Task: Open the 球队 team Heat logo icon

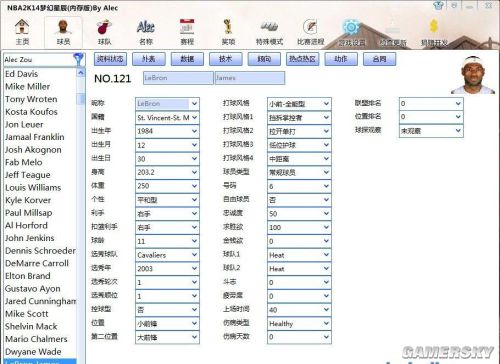Action: [104, 32]
